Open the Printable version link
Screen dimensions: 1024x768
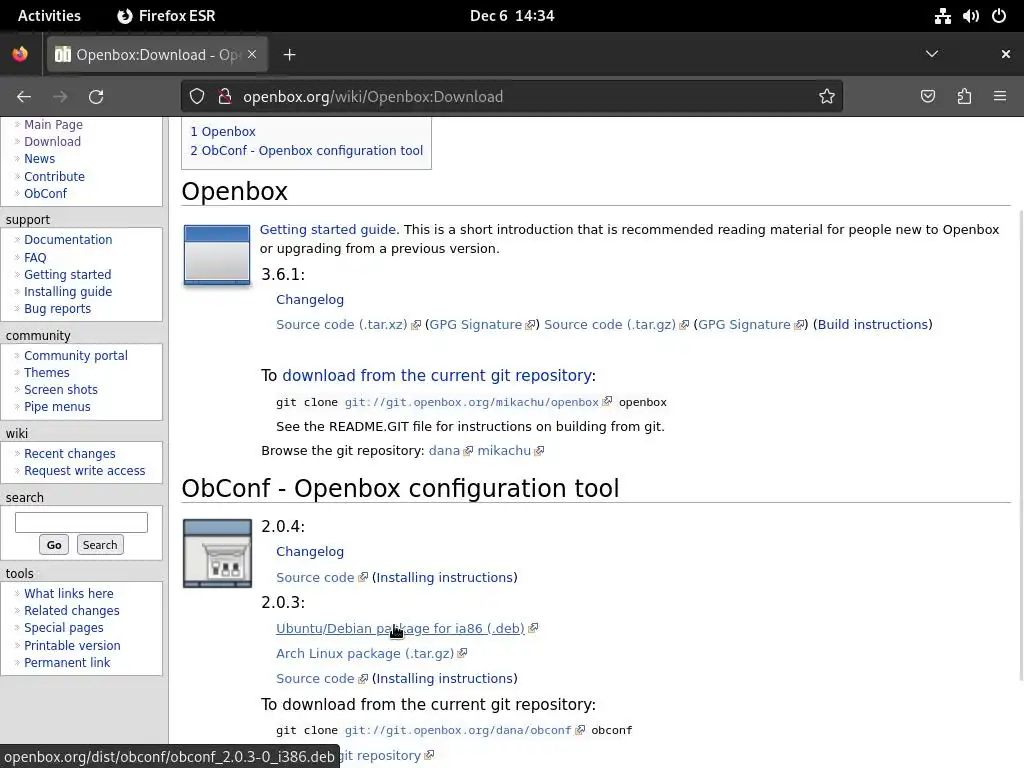[72, 645]
